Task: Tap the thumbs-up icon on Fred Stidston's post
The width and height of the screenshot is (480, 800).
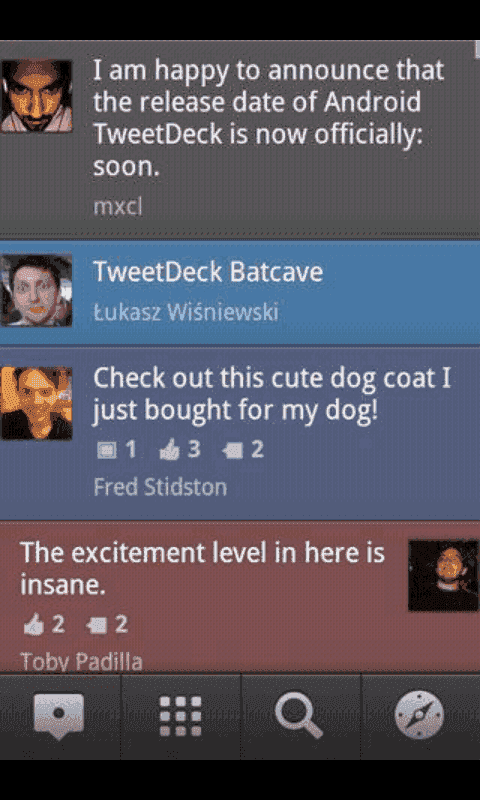Action: pyautogui.click(x=169, y=451)
